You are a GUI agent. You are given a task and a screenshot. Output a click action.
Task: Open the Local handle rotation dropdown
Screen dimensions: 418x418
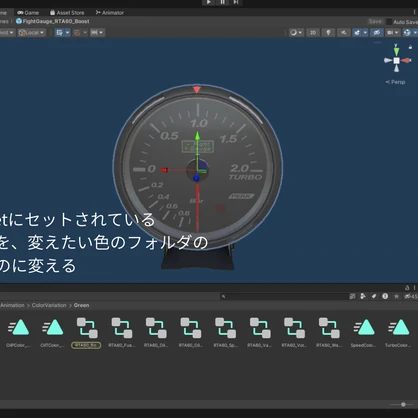pyautogui.click(x=32, y=33)
